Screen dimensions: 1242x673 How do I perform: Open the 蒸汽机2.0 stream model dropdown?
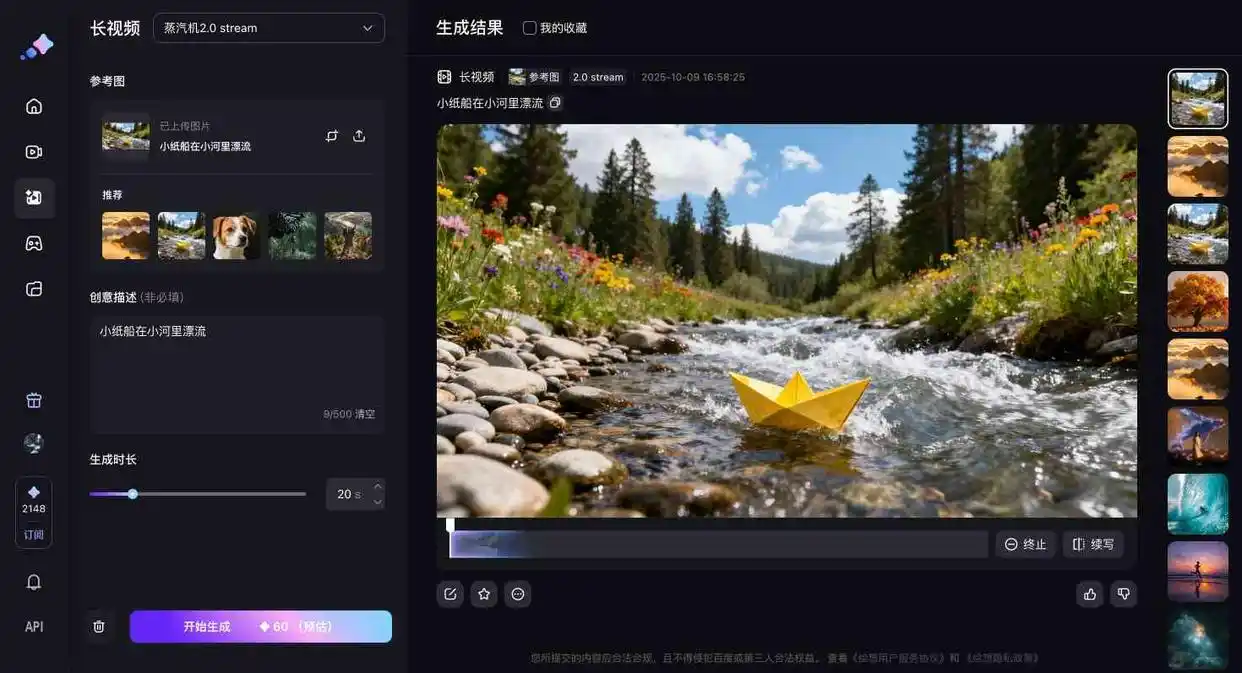268,28
